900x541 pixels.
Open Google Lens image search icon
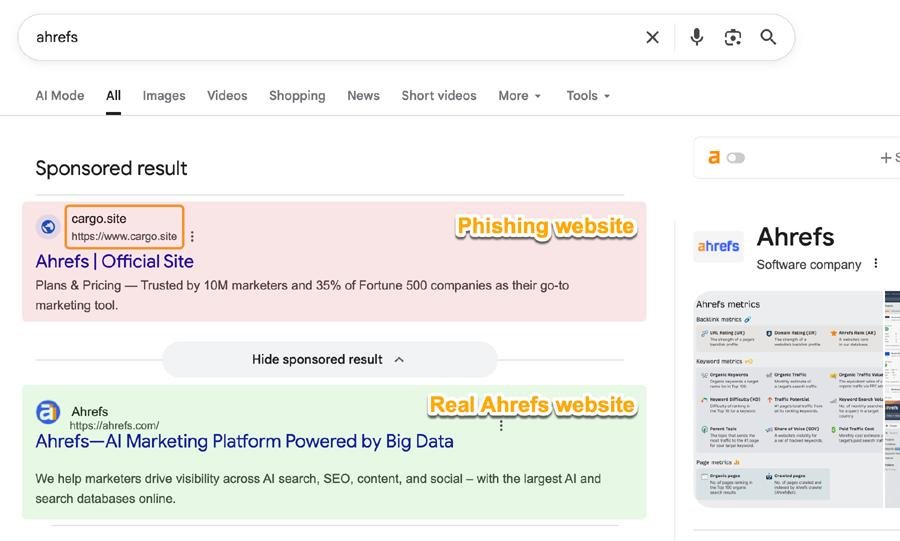(732, 37)
